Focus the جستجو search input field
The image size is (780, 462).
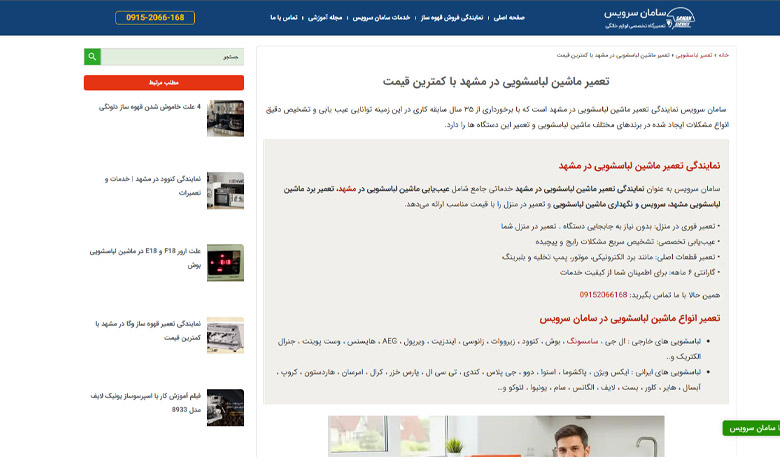172,57
